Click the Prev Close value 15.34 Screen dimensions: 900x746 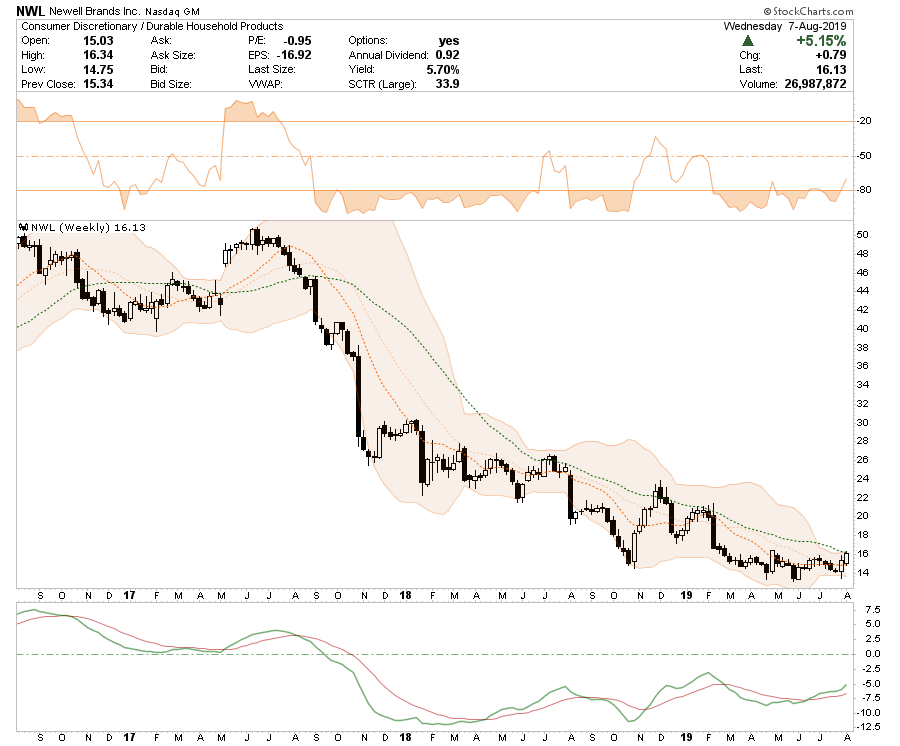pos(98,84)
